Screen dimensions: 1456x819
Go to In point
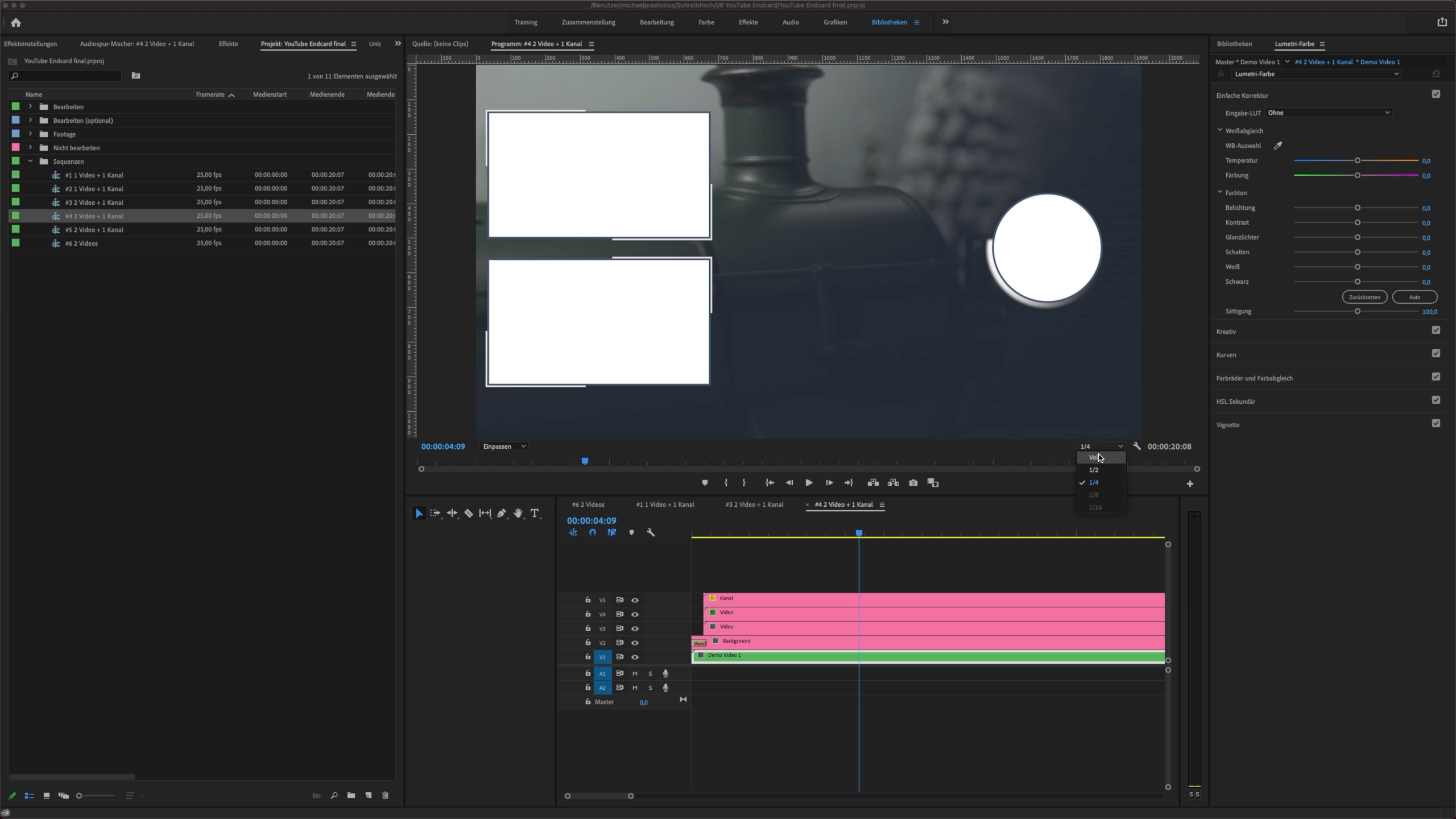tap(770, 483)
